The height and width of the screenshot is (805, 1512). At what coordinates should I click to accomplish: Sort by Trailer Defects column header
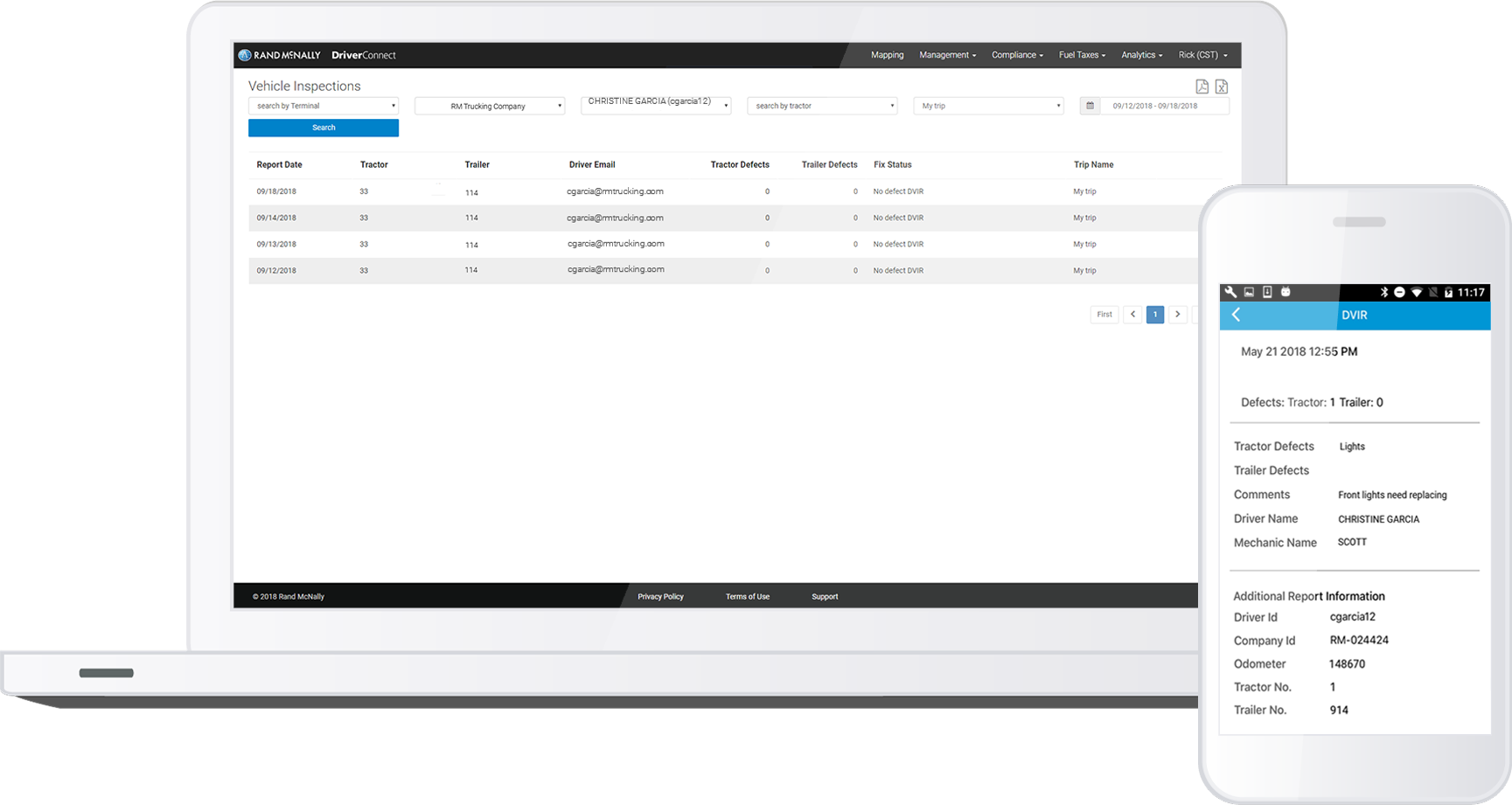point(829,164)
